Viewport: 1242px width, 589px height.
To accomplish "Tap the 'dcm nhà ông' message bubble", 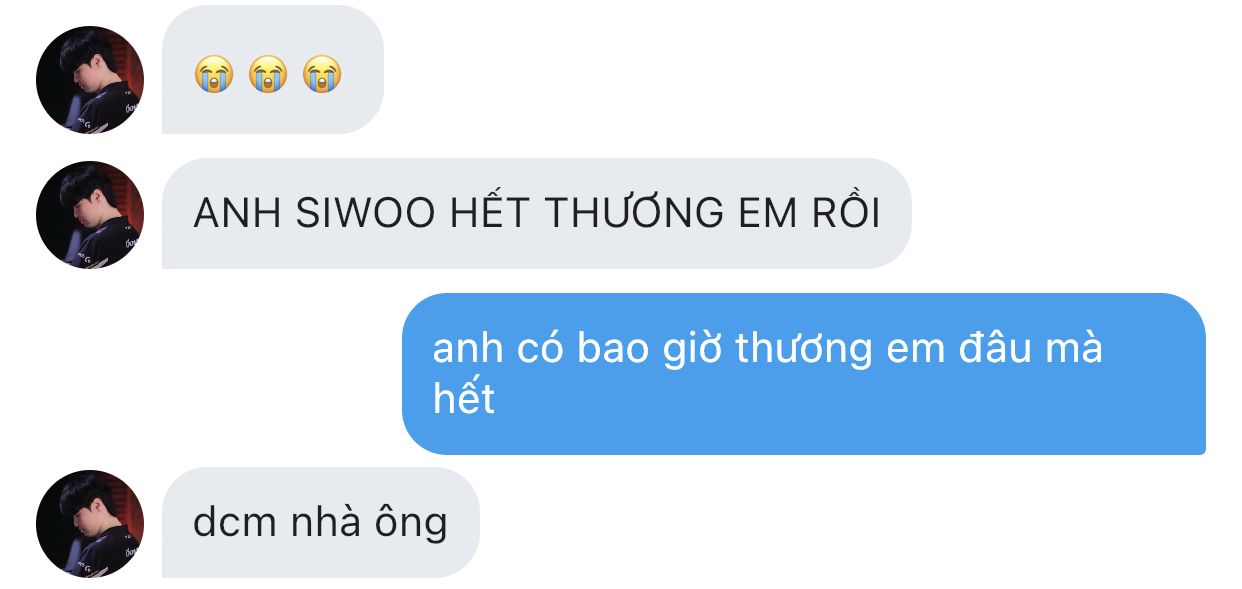I will click(x=321, y=523).
